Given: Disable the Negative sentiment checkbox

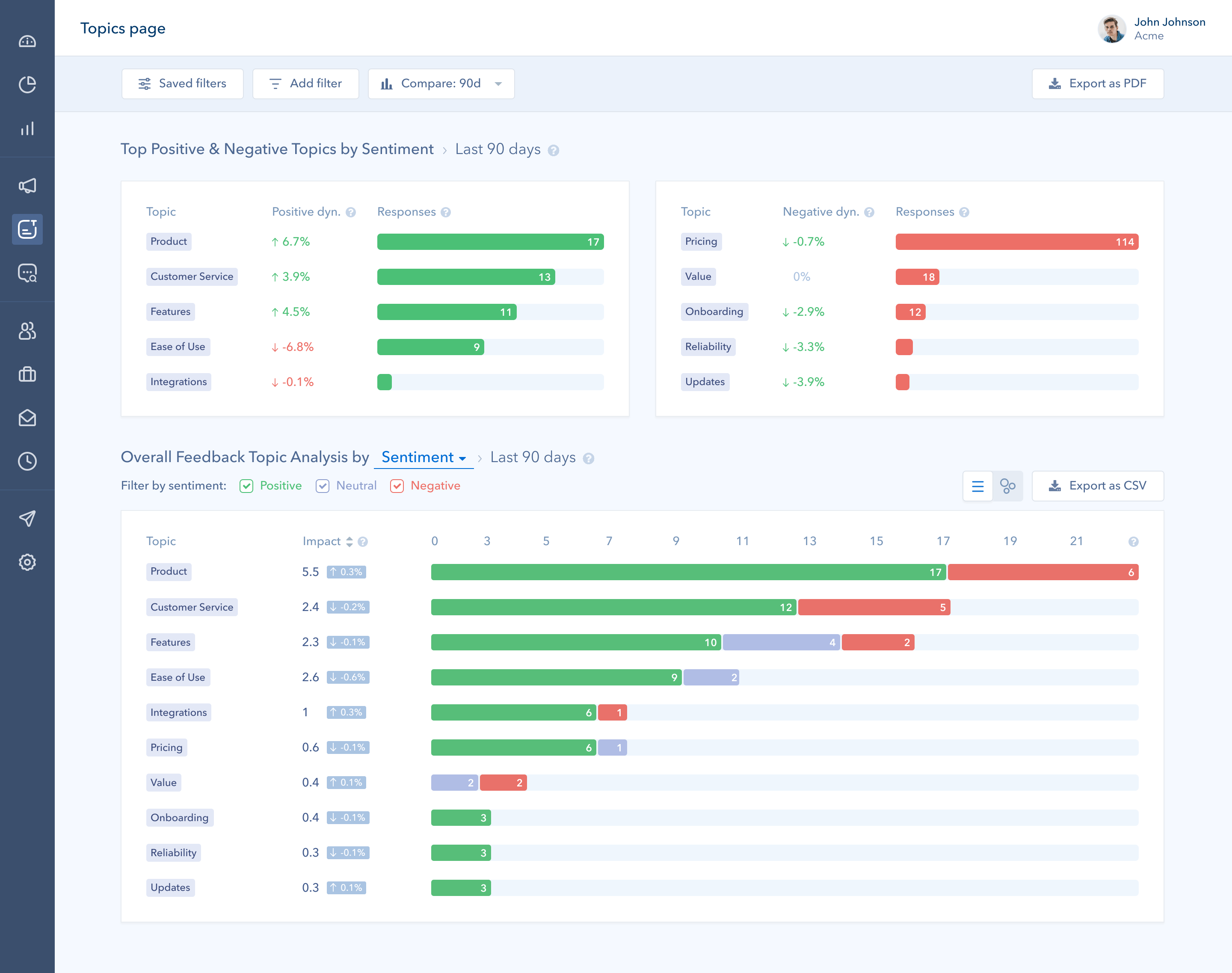Looking at the screenshot, I should coord(397,486).
